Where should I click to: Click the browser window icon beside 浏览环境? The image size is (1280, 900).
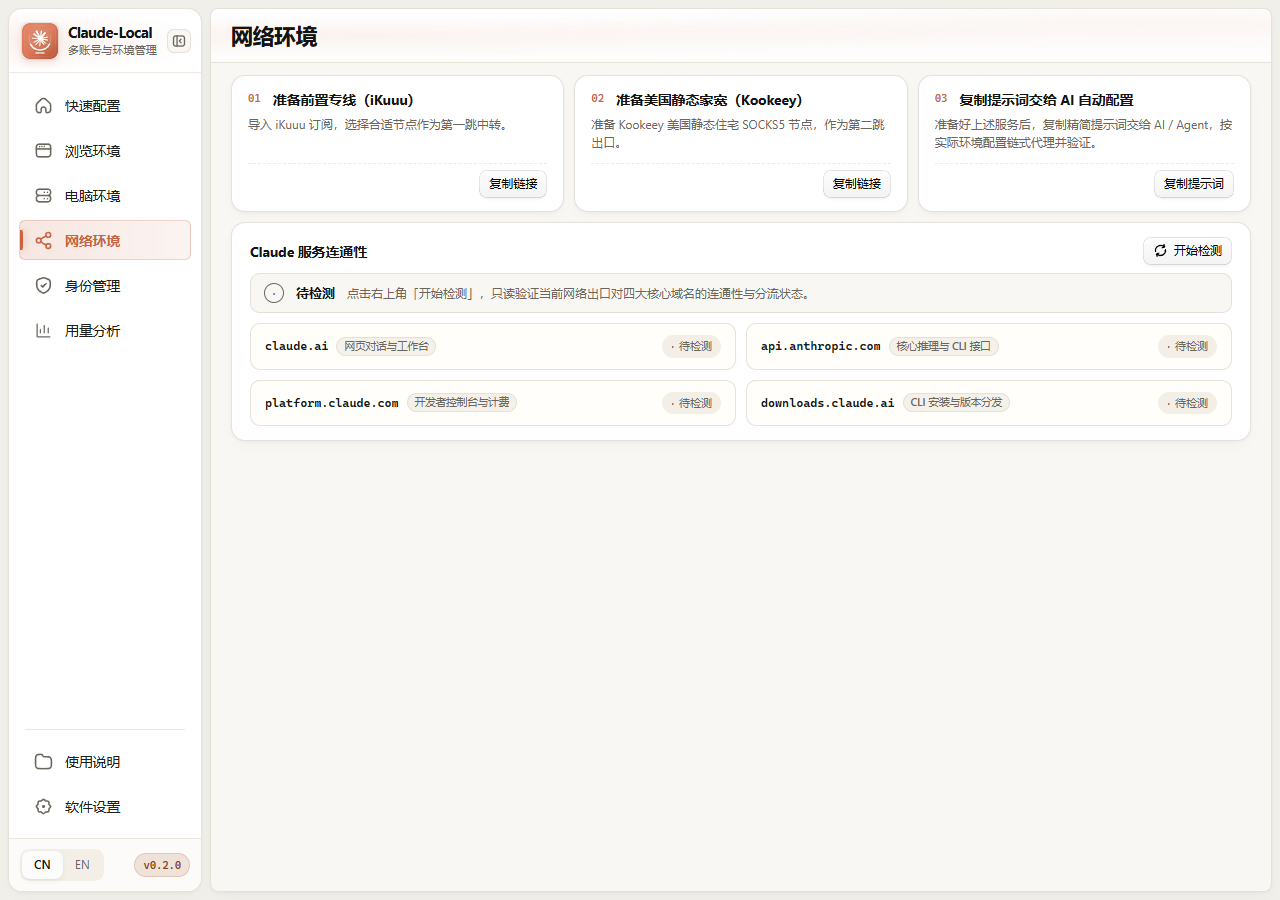(x=43, y=151)
